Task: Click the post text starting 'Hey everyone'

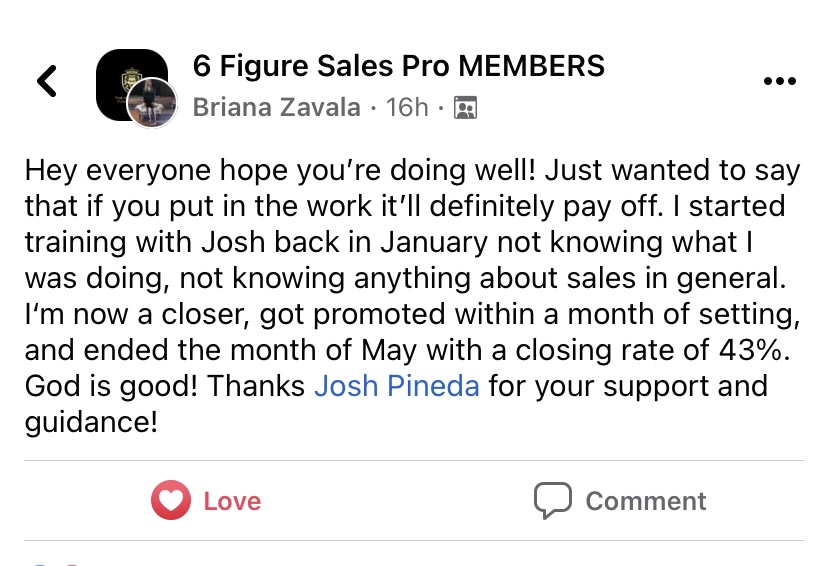Action: click(x=412, y=296)
